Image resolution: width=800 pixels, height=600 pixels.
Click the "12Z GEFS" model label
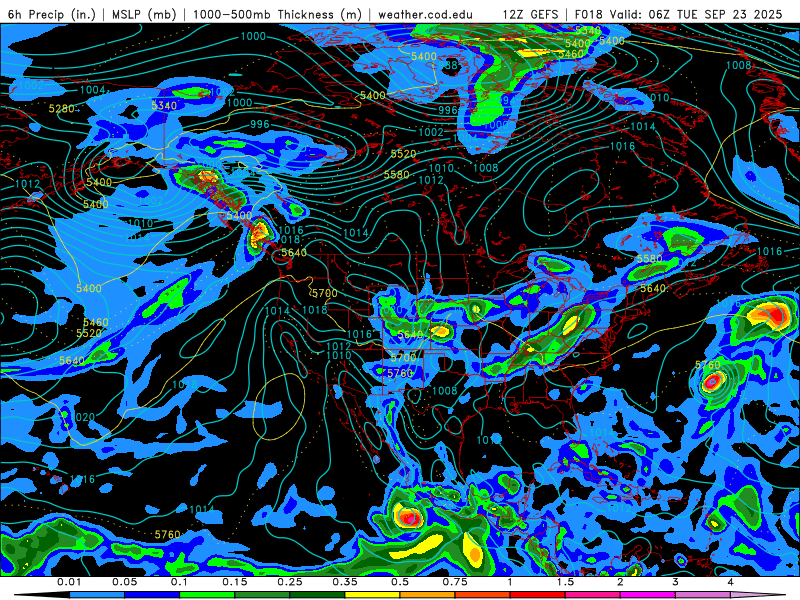531,14
